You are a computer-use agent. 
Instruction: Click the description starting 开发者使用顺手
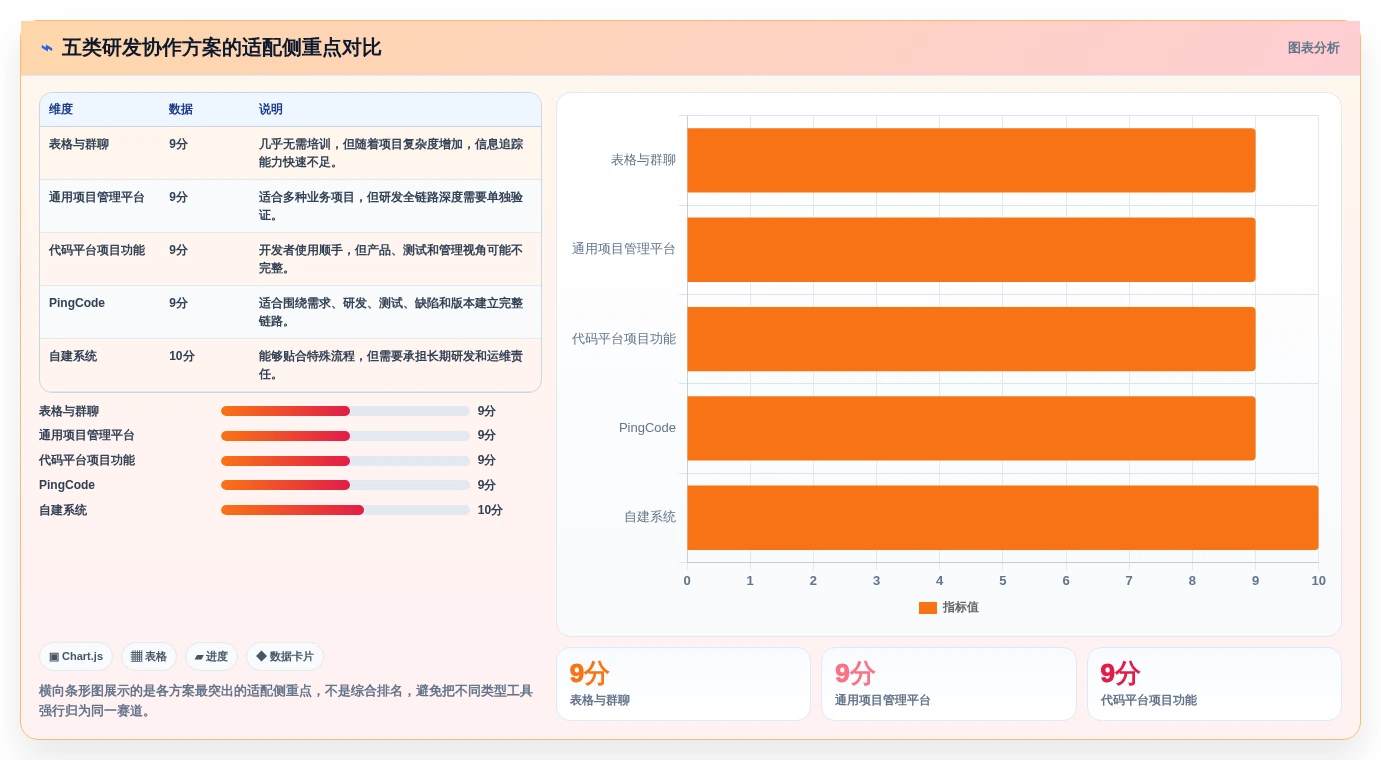point(391,259)
